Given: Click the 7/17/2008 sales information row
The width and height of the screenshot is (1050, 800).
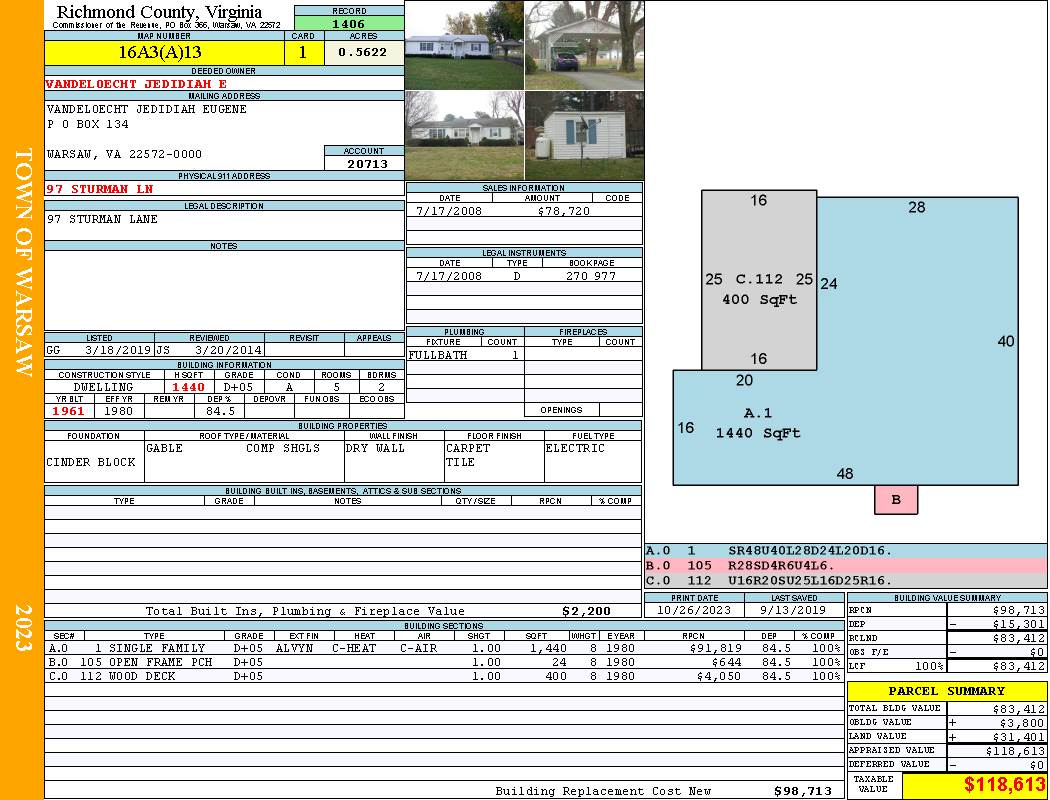Looking at the screenshot, I should [524, 211].
